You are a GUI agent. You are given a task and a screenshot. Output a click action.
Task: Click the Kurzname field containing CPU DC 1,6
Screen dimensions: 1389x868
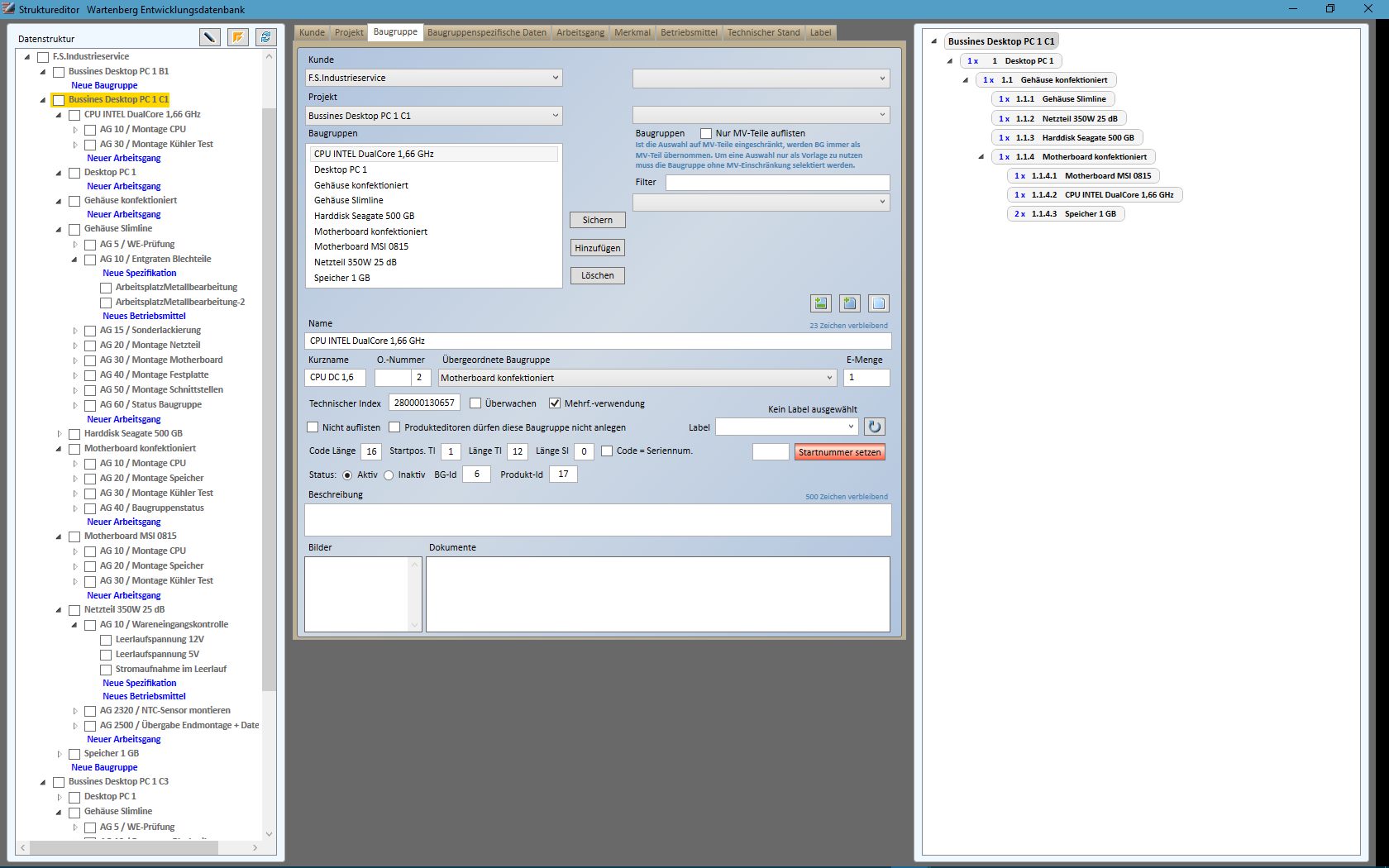(335, 378)
